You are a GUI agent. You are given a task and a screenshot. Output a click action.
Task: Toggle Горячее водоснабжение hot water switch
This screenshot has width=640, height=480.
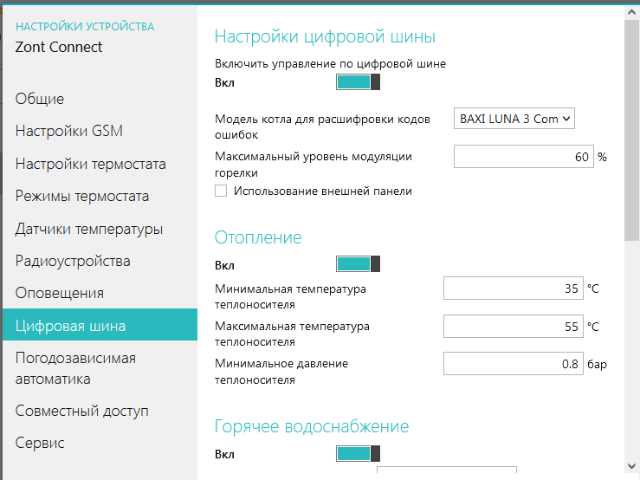[x=358, y=454]
